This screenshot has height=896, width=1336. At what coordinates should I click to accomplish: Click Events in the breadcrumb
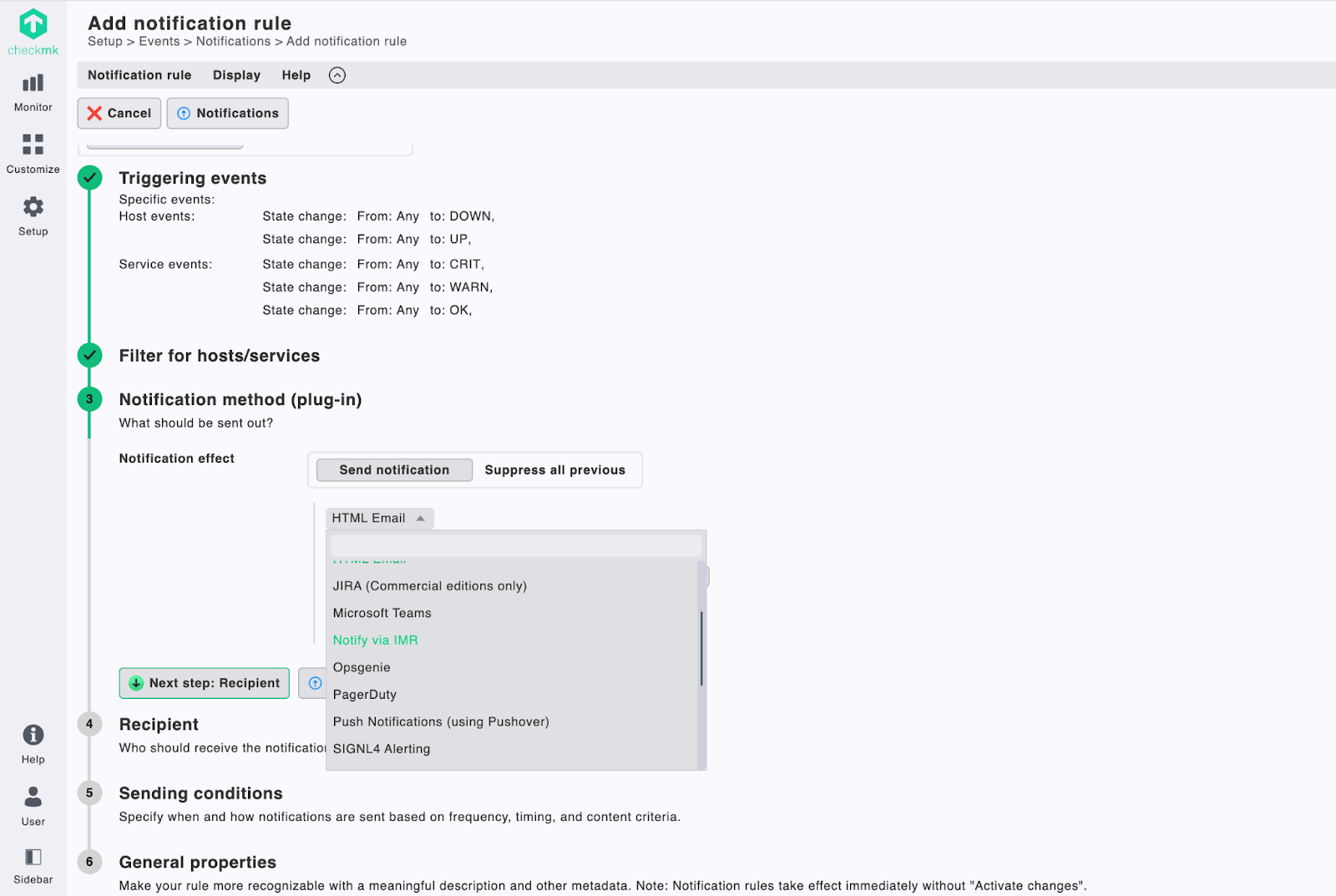click(159, 42)
